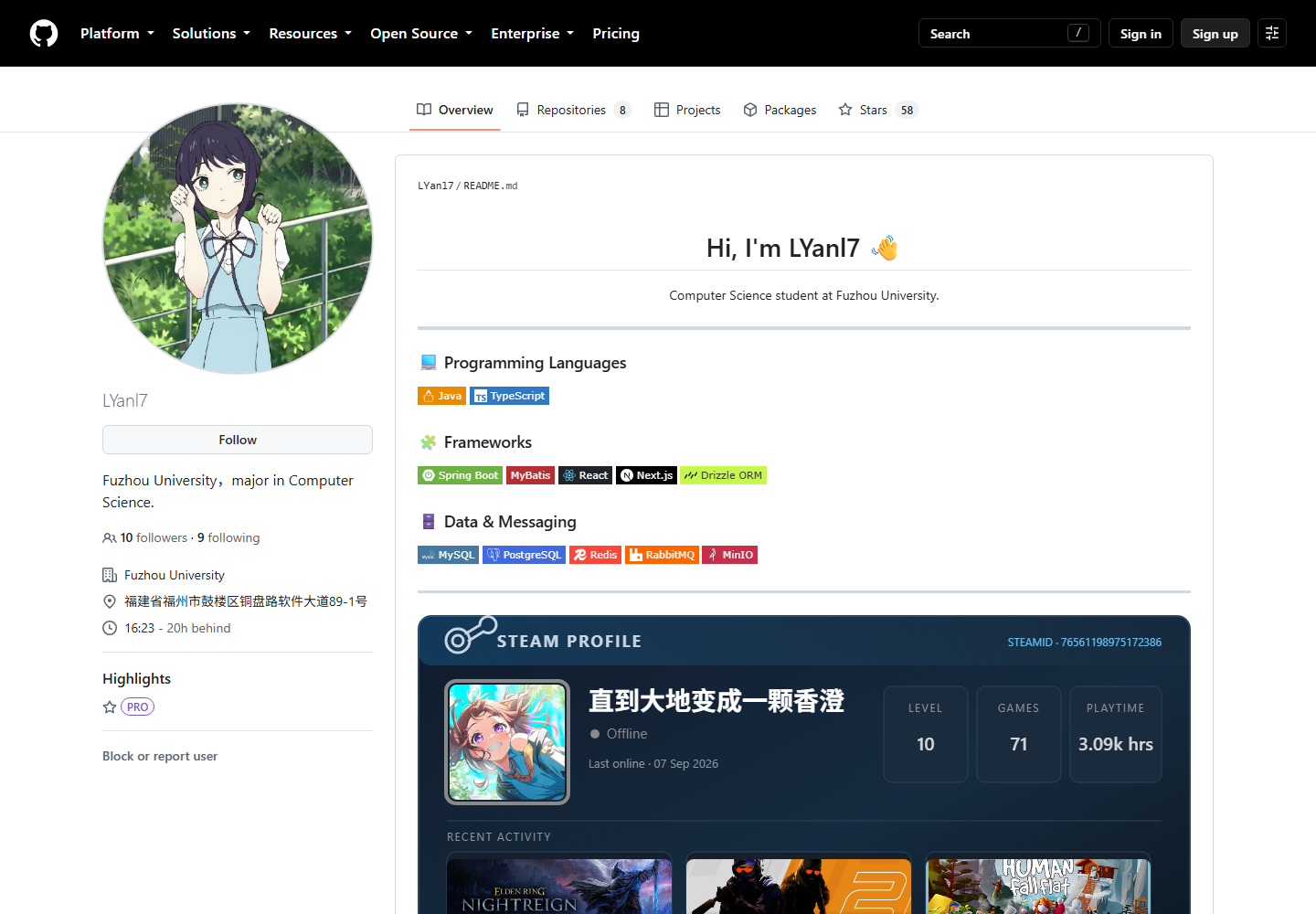Click the Follow button

[238, 440]
